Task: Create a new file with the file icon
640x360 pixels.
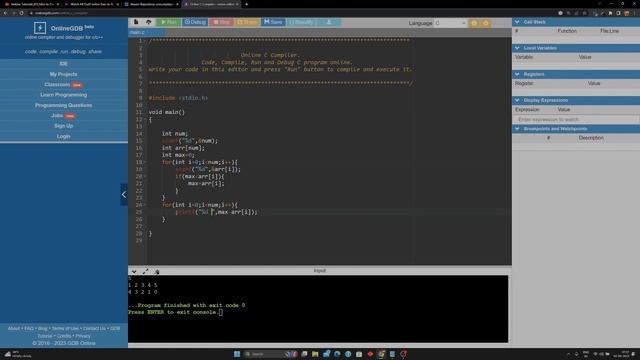Action: tap(136, 22)
